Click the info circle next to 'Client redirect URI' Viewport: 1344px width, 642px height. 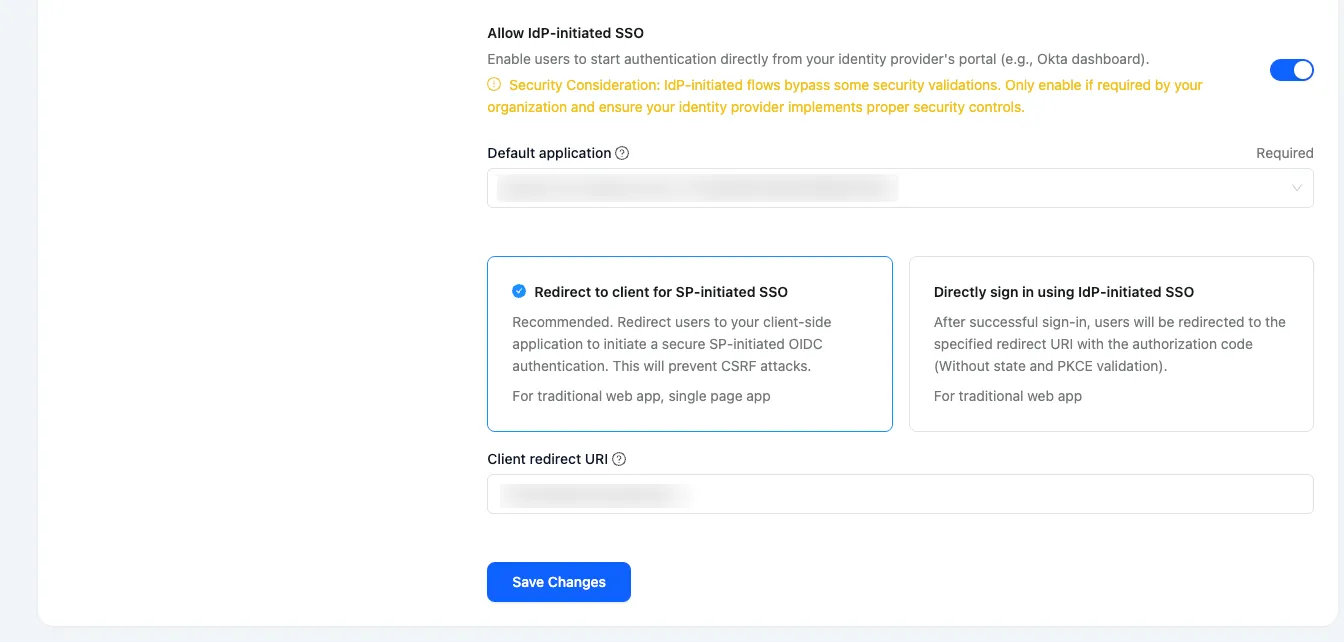click(619, 459)
